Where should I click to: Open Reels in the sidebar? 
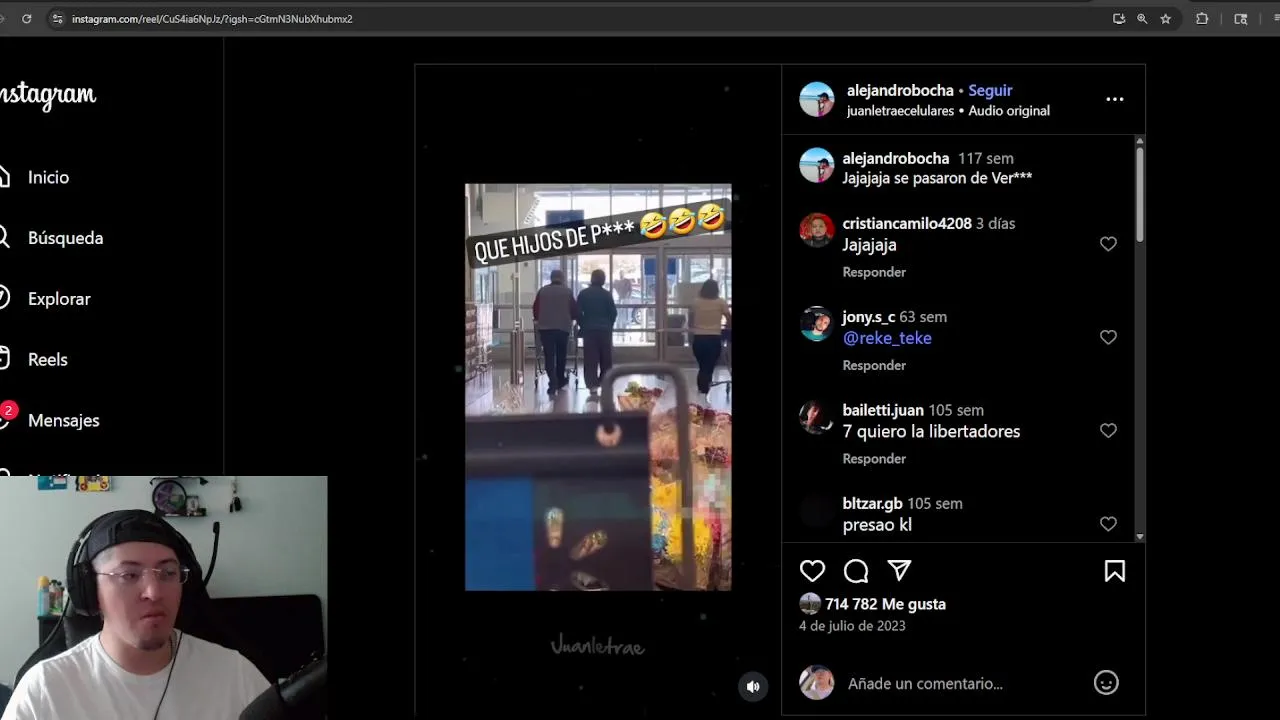point(47,360)
